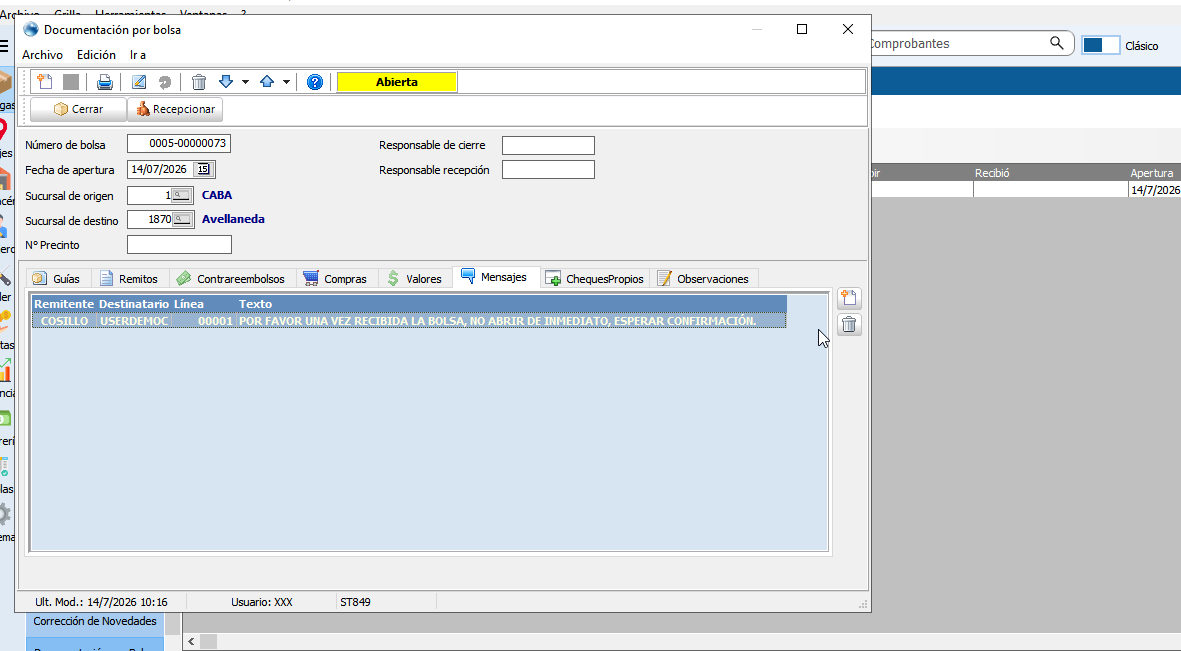Click the grayed undo arrow icon
Viewport: 1181px width, 651px height.
click(164, 82)
